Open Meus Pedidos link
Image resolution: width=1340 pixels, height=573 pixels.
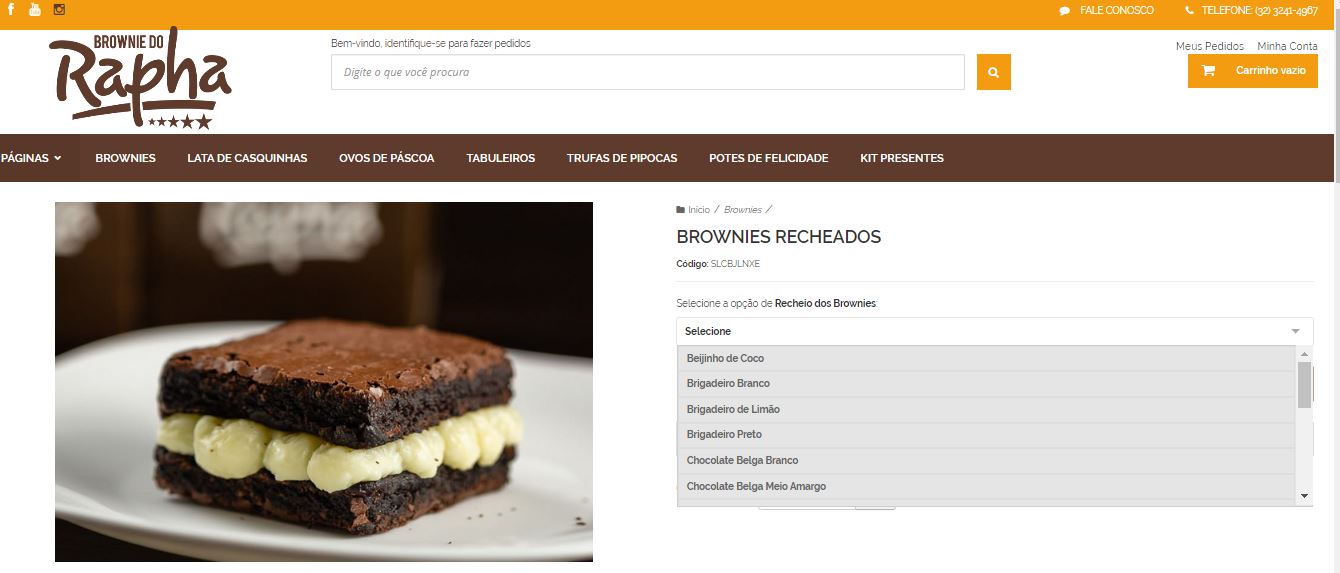[x=1210, y=46]
